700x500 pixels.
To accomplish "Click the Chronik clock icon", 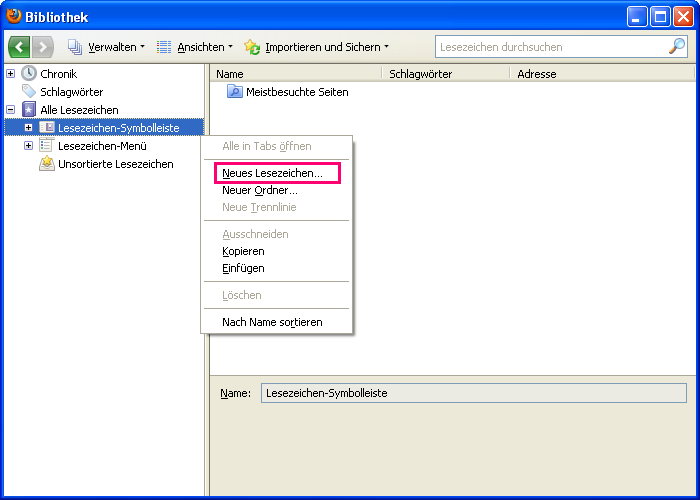I will click(29, 74).
